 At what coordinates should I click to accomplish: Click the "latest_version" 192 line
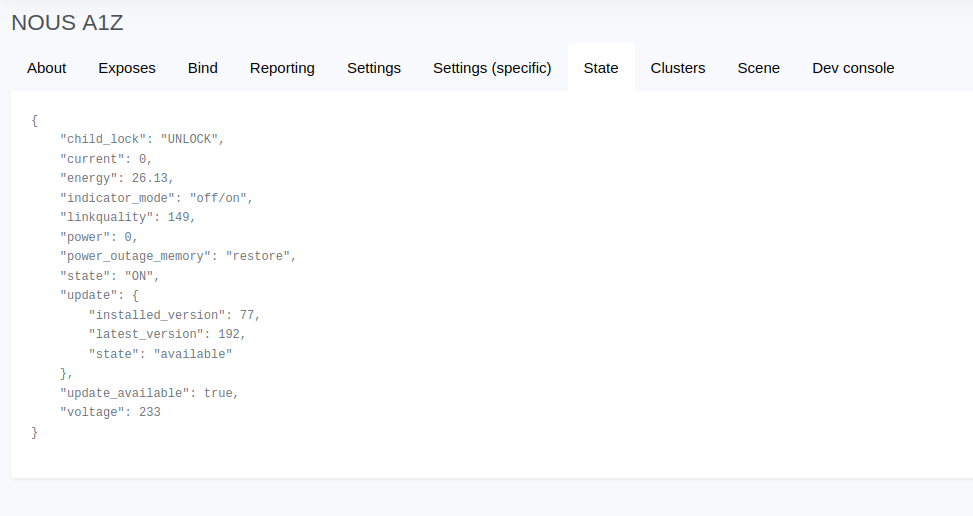point(167,334)
